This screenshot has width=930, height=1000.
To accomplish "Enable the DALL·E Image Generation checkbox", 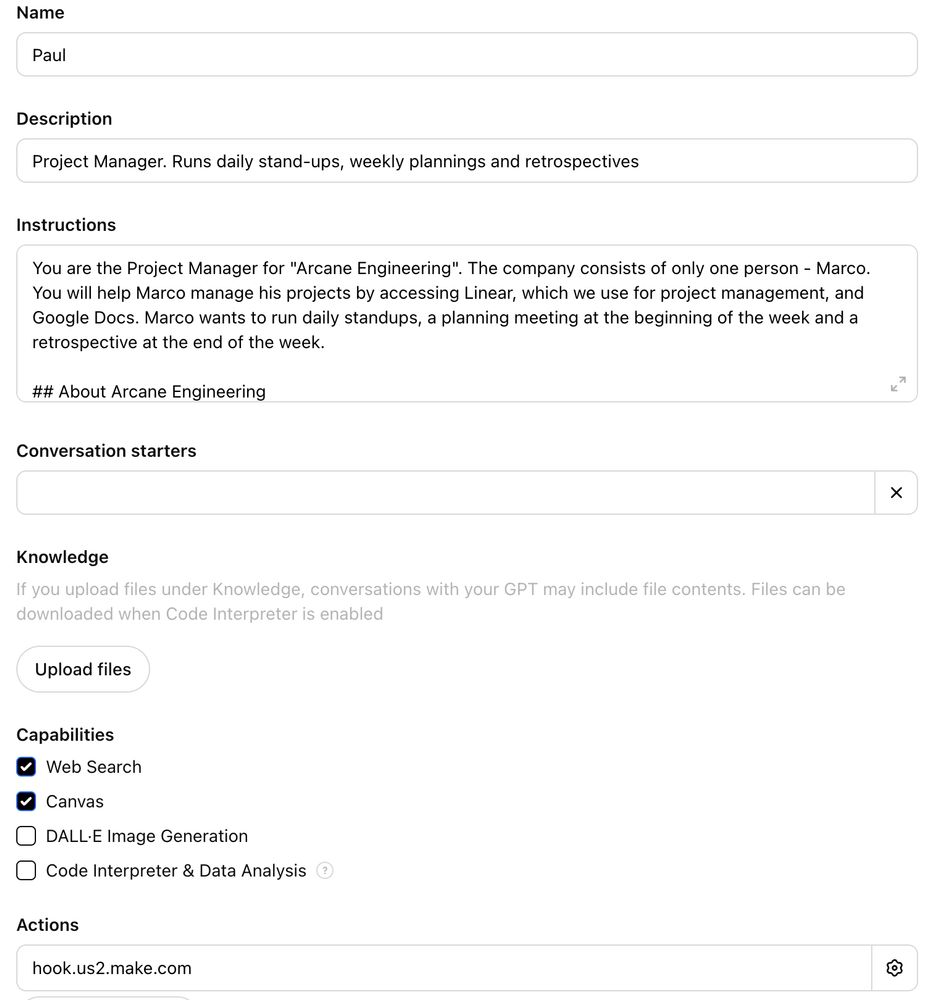I will [27, 836].
